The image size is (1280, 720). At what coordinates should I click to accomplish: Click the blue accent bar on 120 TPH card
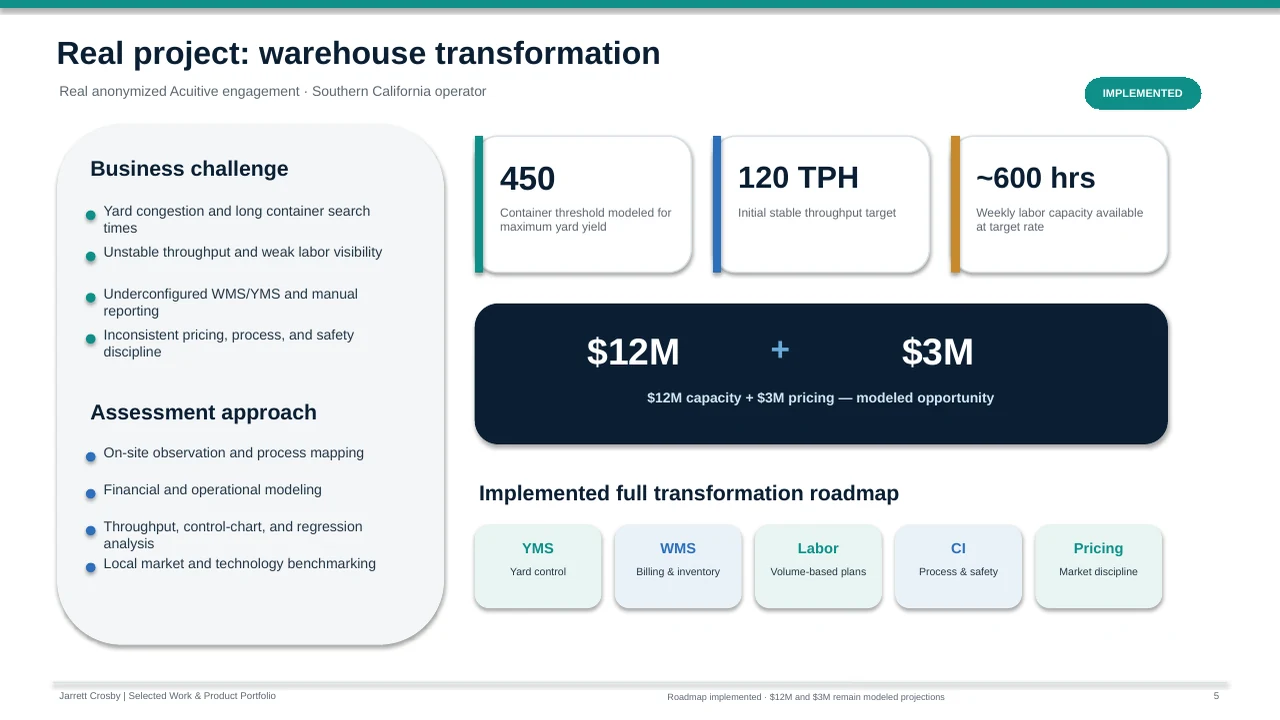coord(717,204)
